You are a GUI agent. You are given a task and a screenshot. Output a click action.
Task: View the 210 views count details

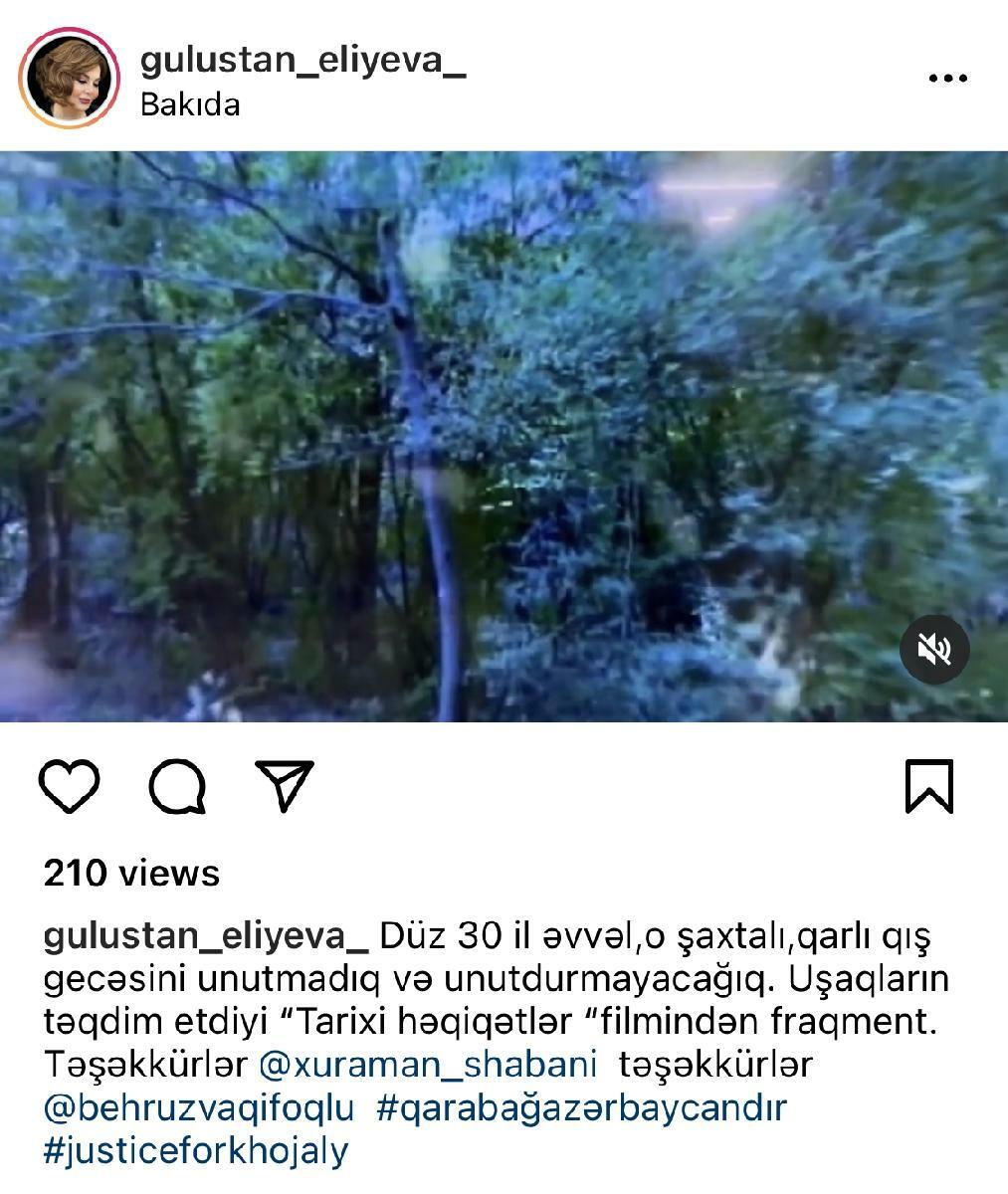(x=131, y=873)
